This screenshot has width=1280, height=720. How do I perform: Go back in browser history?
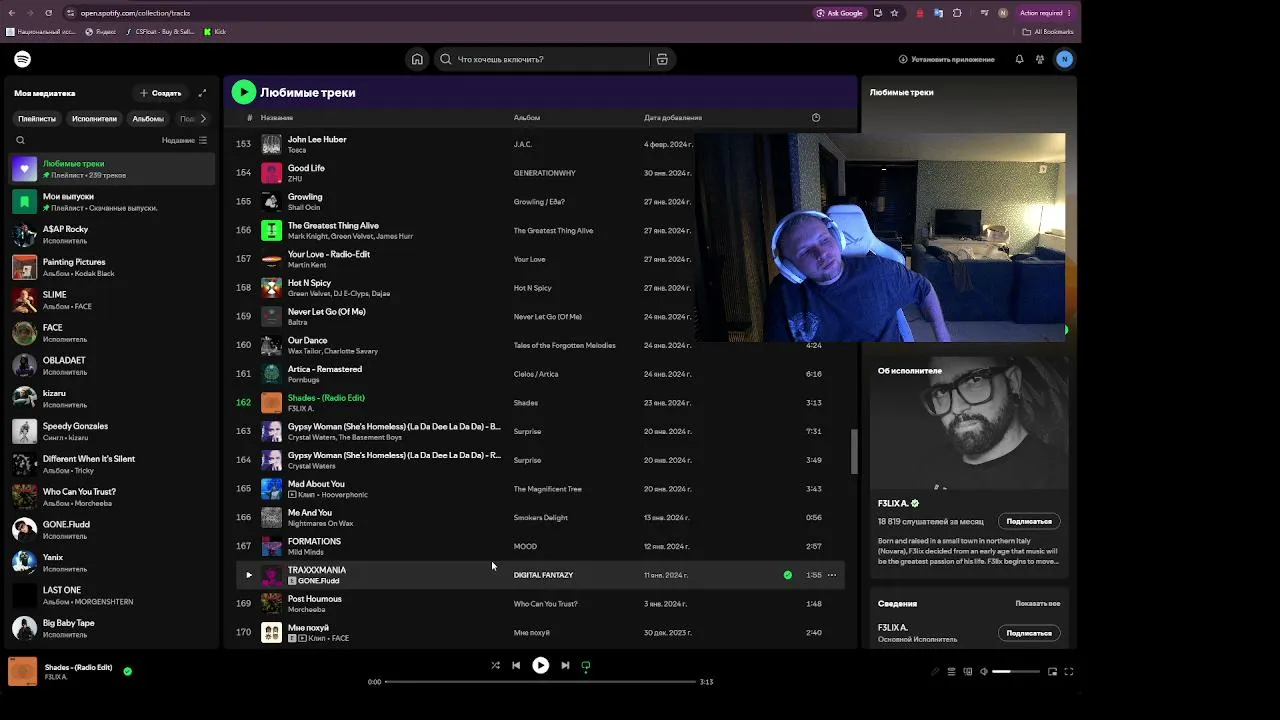pyautogui.click(x=12, y=13)
